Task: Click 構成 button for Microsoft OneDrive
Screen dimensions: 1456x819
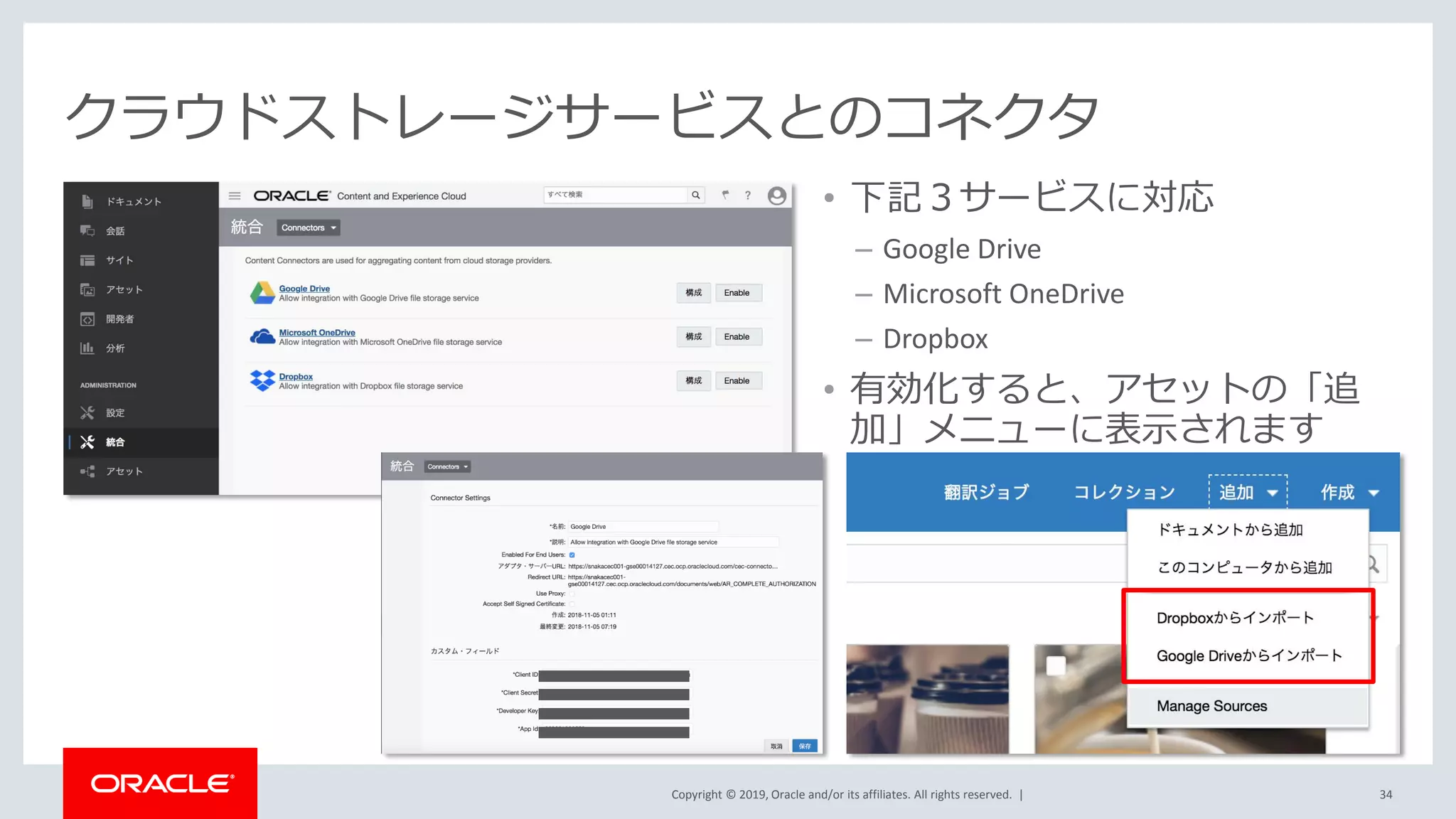Action: 694,337
